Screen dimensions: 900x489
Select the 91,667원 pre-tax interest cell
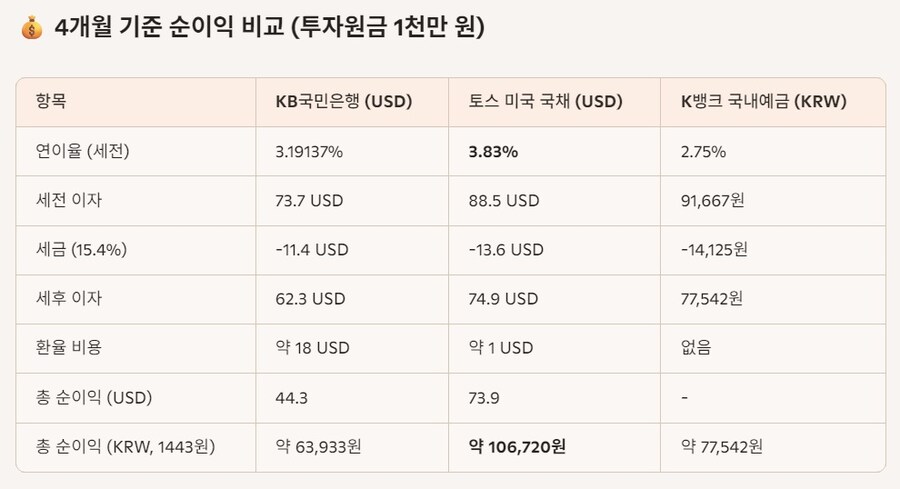[x=713, y=201]
